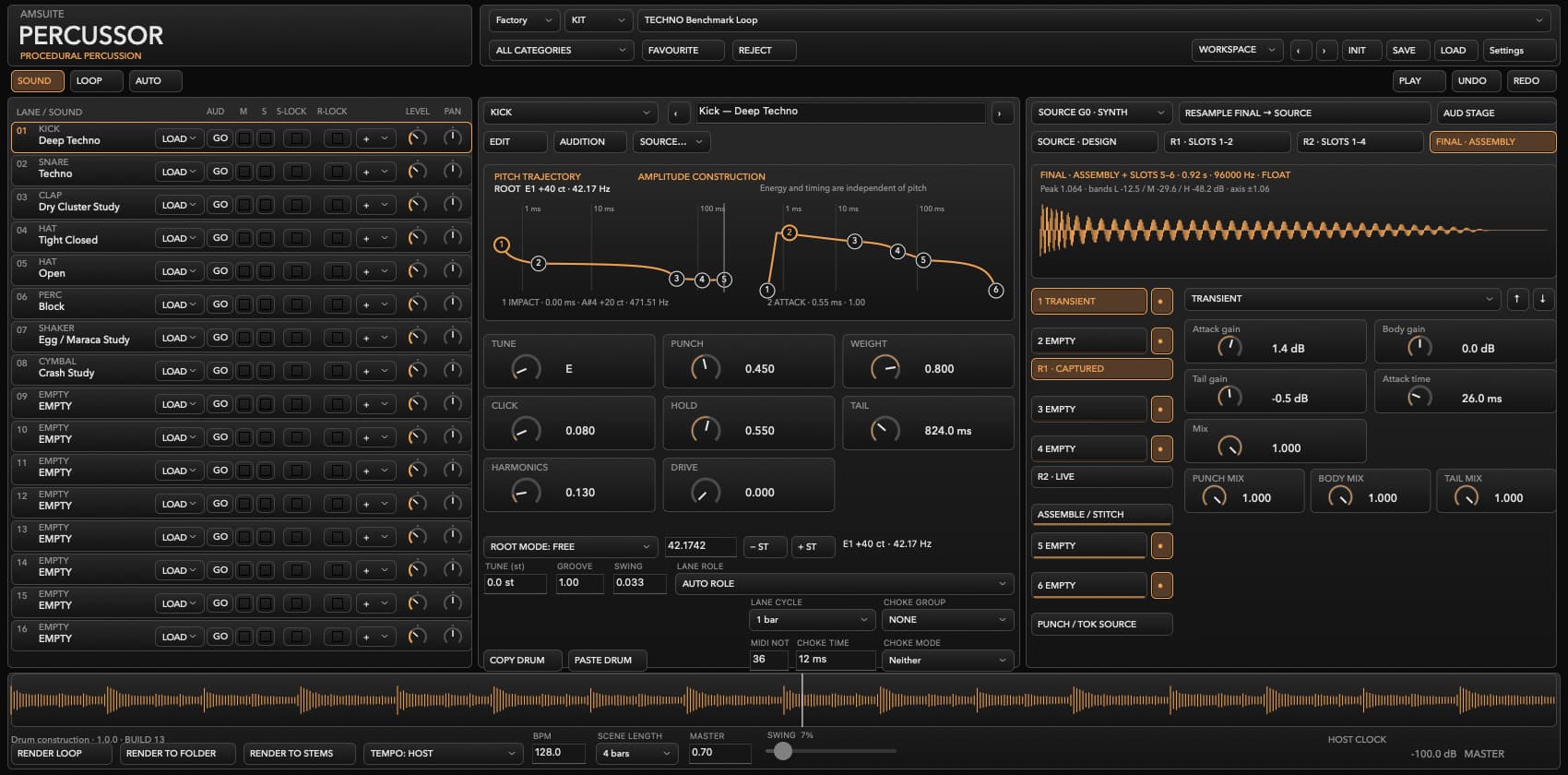Image resolution: width=1568 pixels, height=775 pixels.
Task: Move Transient layer down with arrow
Action: click(x=1543, y=299)
